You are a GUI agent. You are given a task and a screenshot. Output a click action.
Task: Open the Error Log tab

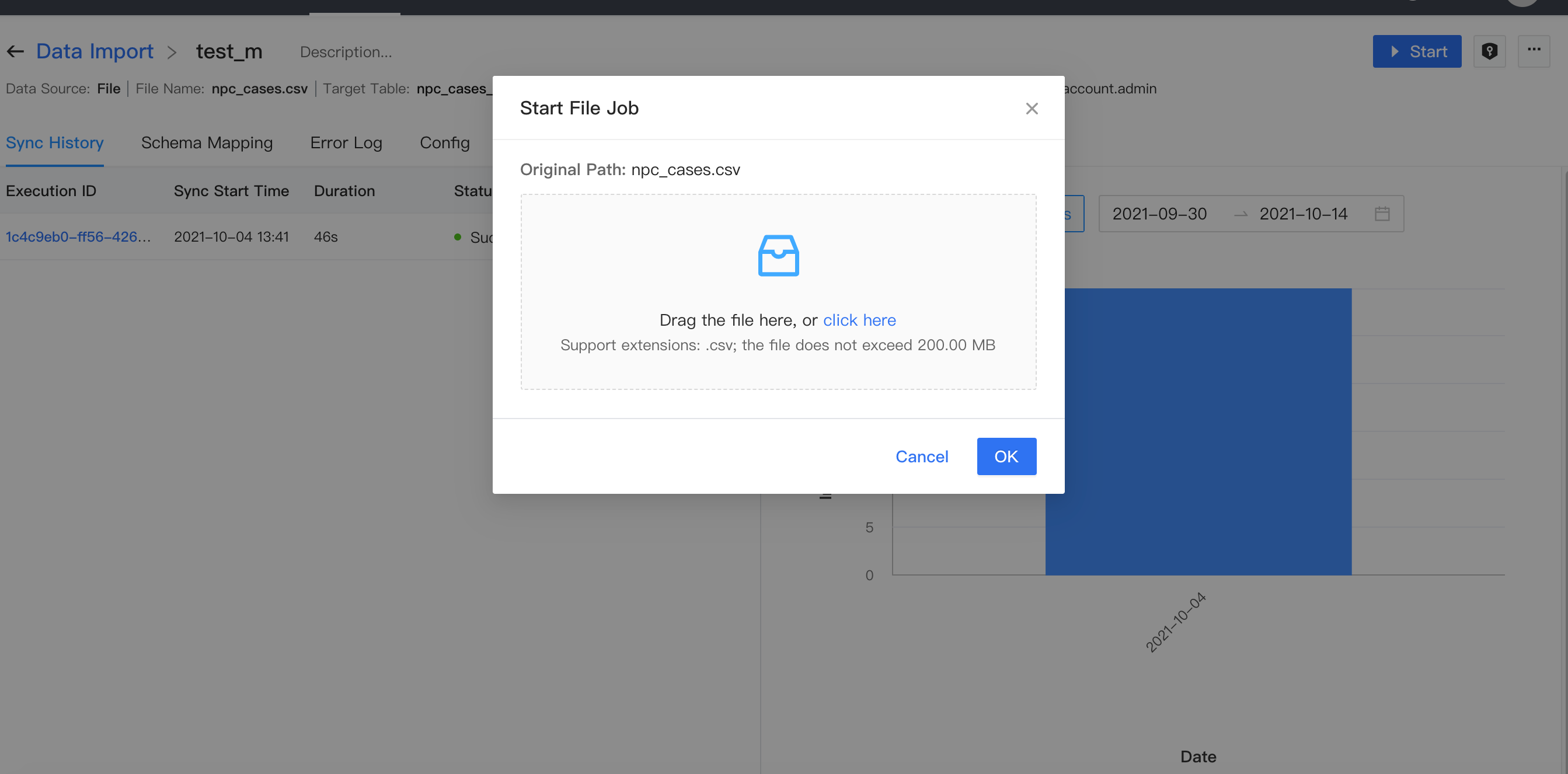click(x=346, y=142)
